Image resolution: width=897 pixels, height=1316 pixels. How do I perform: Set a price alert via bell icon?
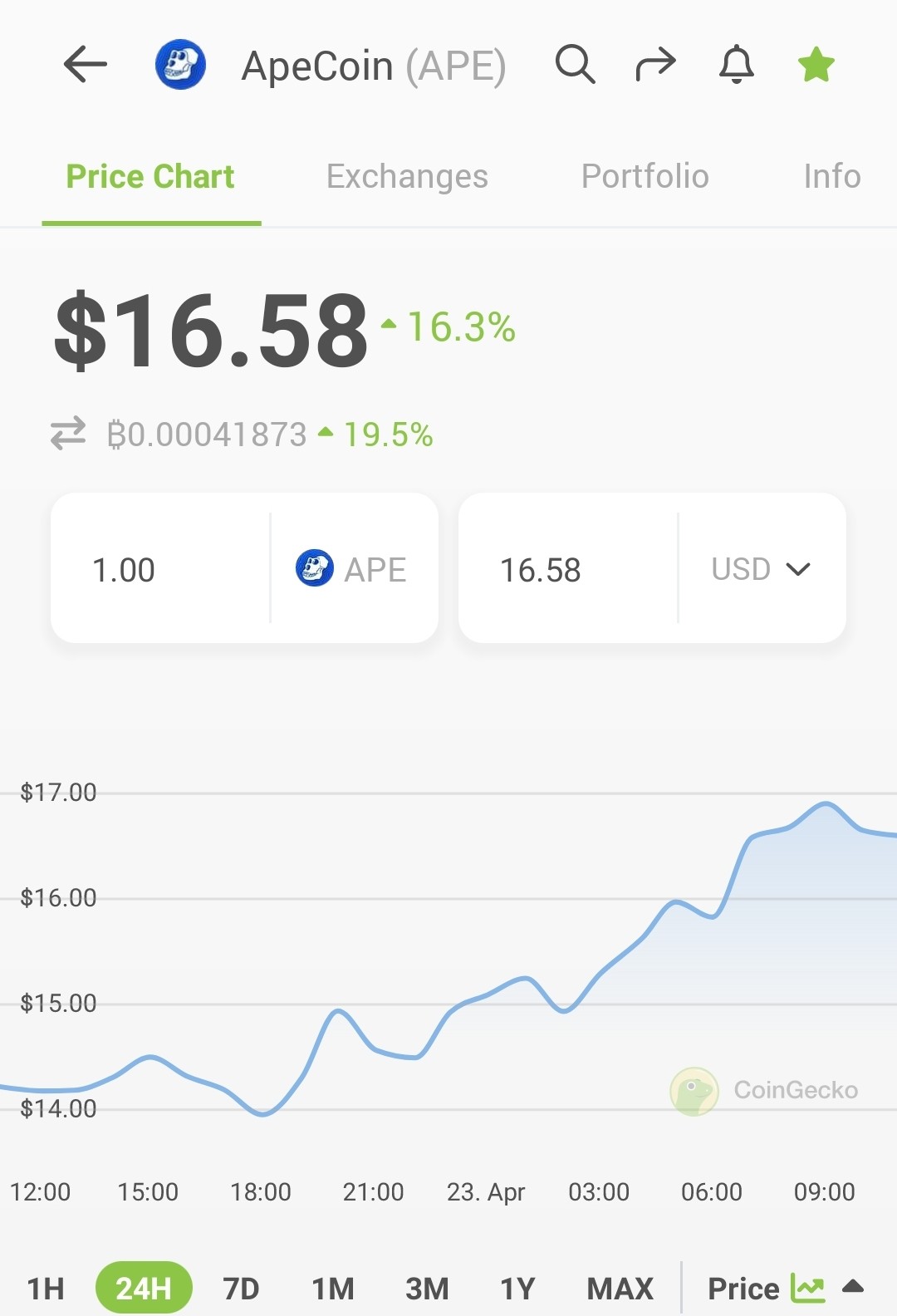point(737,65)
